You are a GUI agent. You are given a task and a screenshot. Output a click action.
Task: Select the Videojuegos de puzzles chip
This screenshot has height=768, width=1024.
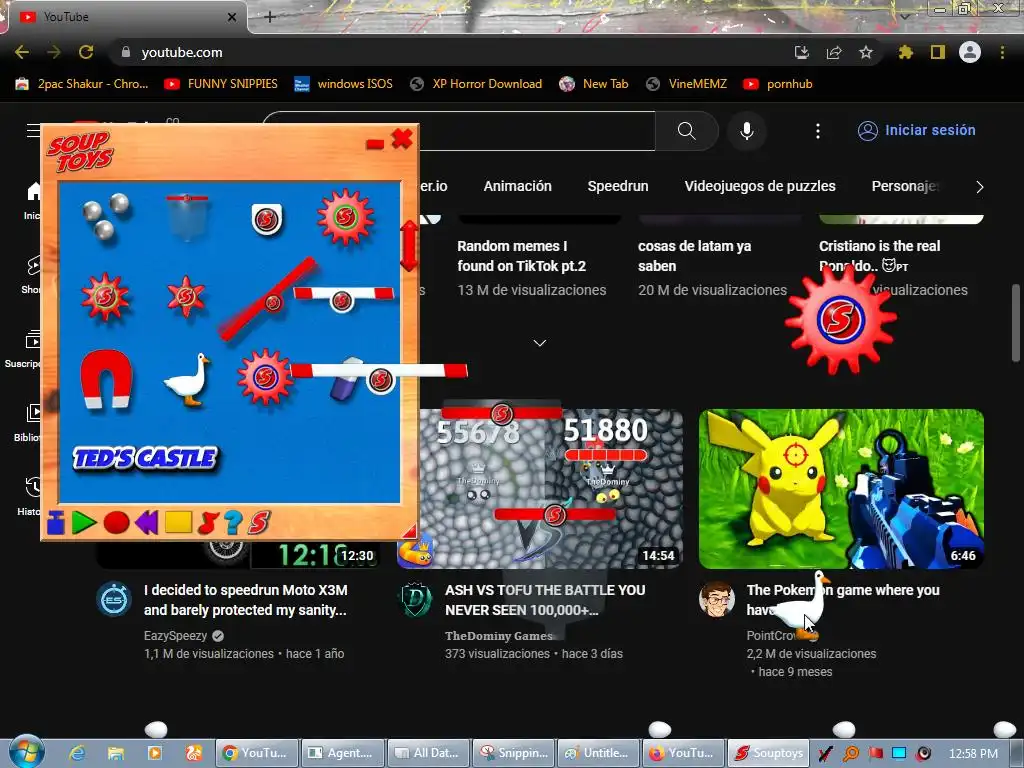pos(760,186)
